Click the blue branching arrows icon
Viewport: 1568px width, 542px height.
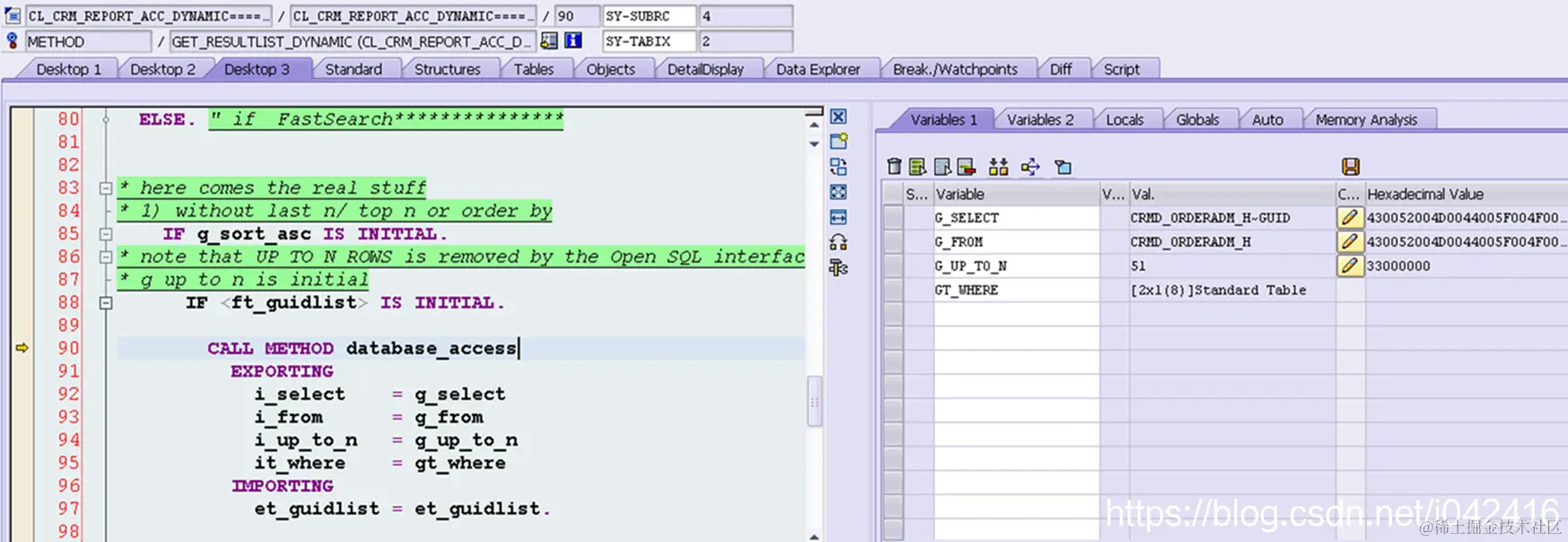coord(1030,167)
